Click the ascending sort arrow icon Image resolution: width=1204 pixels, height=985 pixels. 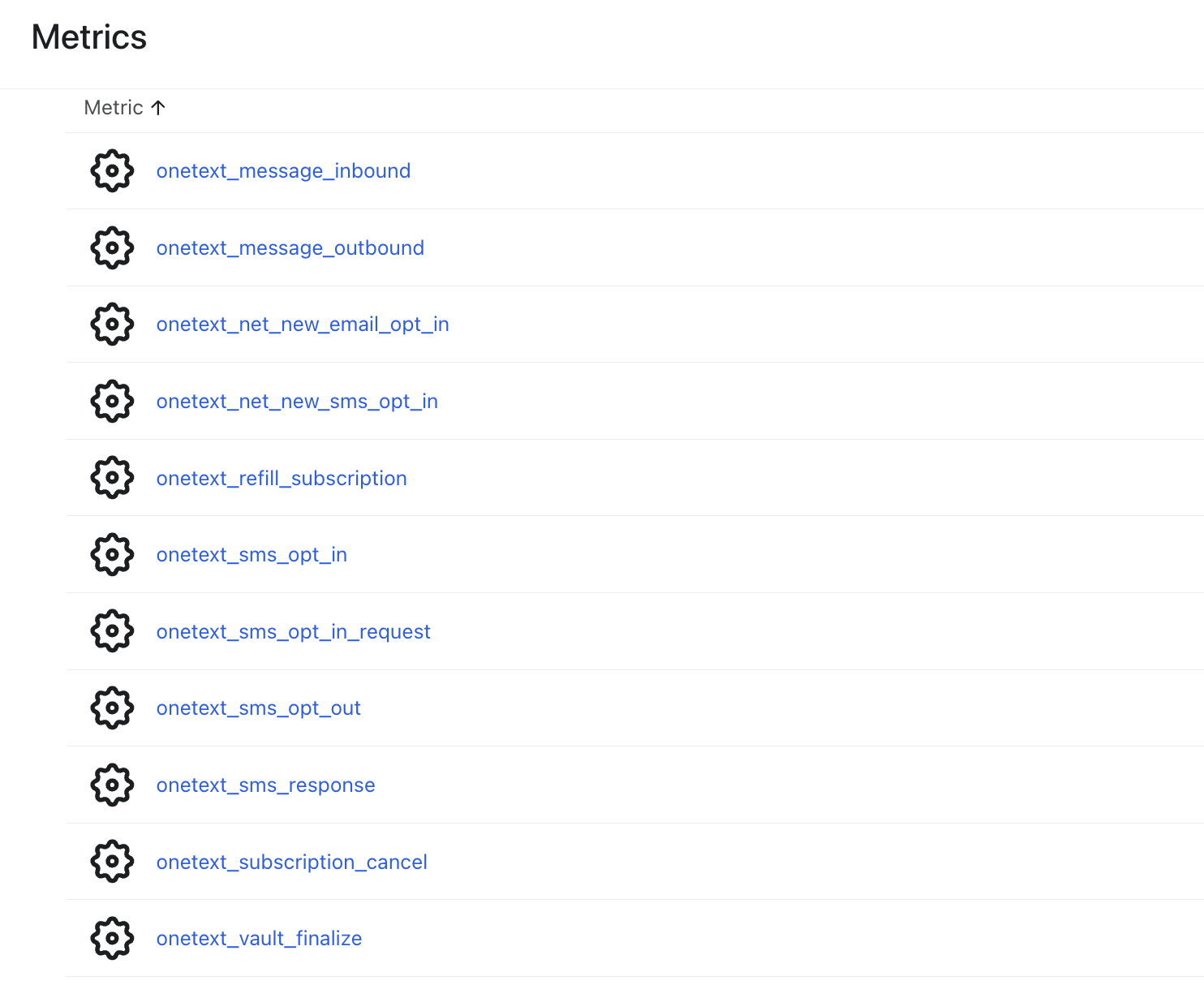coord(159,107)
